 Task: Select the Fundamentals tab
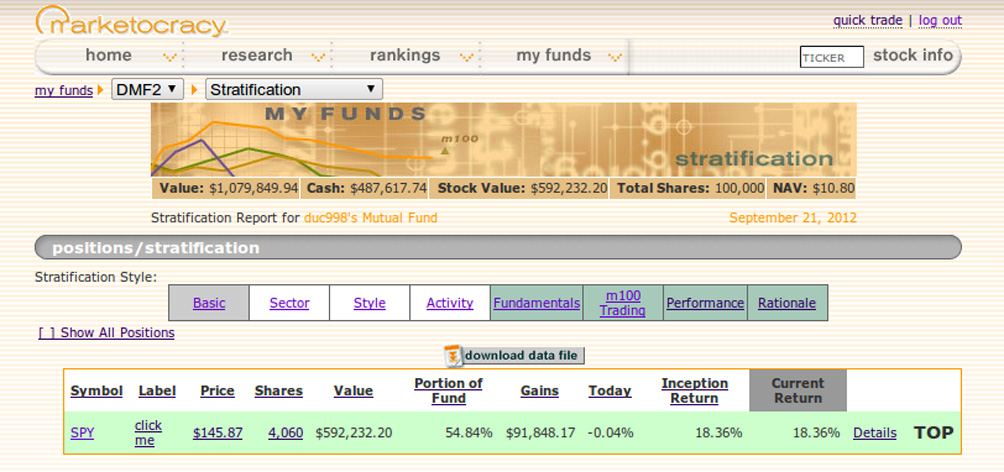pos(537,303)
